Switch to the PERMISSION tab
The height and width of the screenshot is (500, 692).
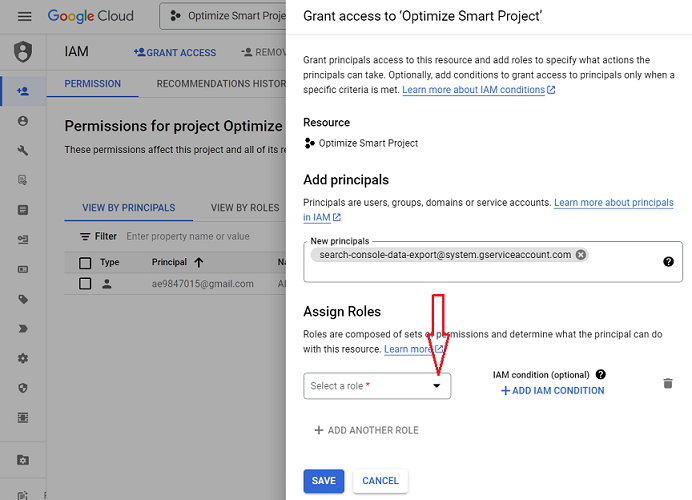coord(92,84)
